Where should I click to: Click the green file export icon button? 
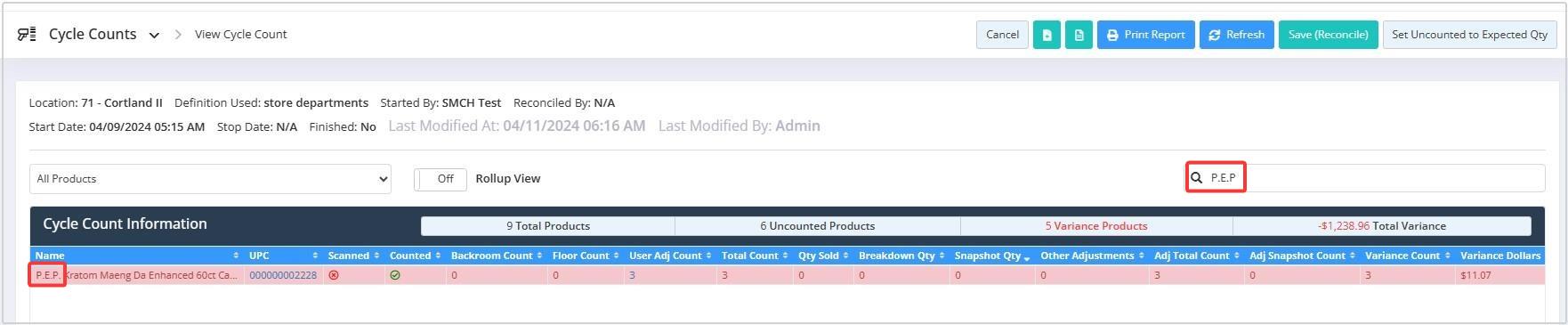coord(1047,35)
